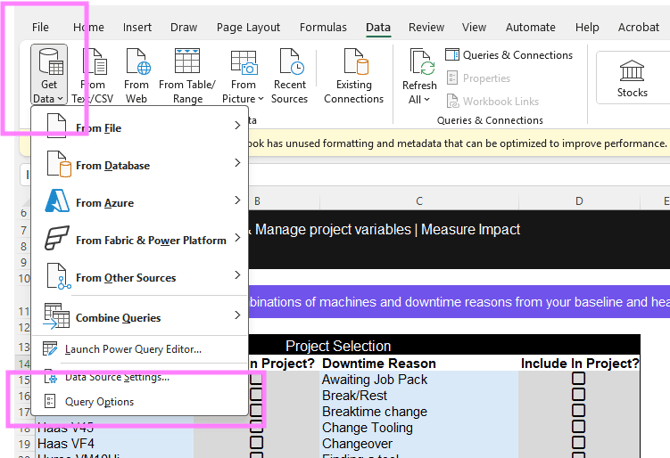Open Queries & Connections pane

[x=508, y=55]
